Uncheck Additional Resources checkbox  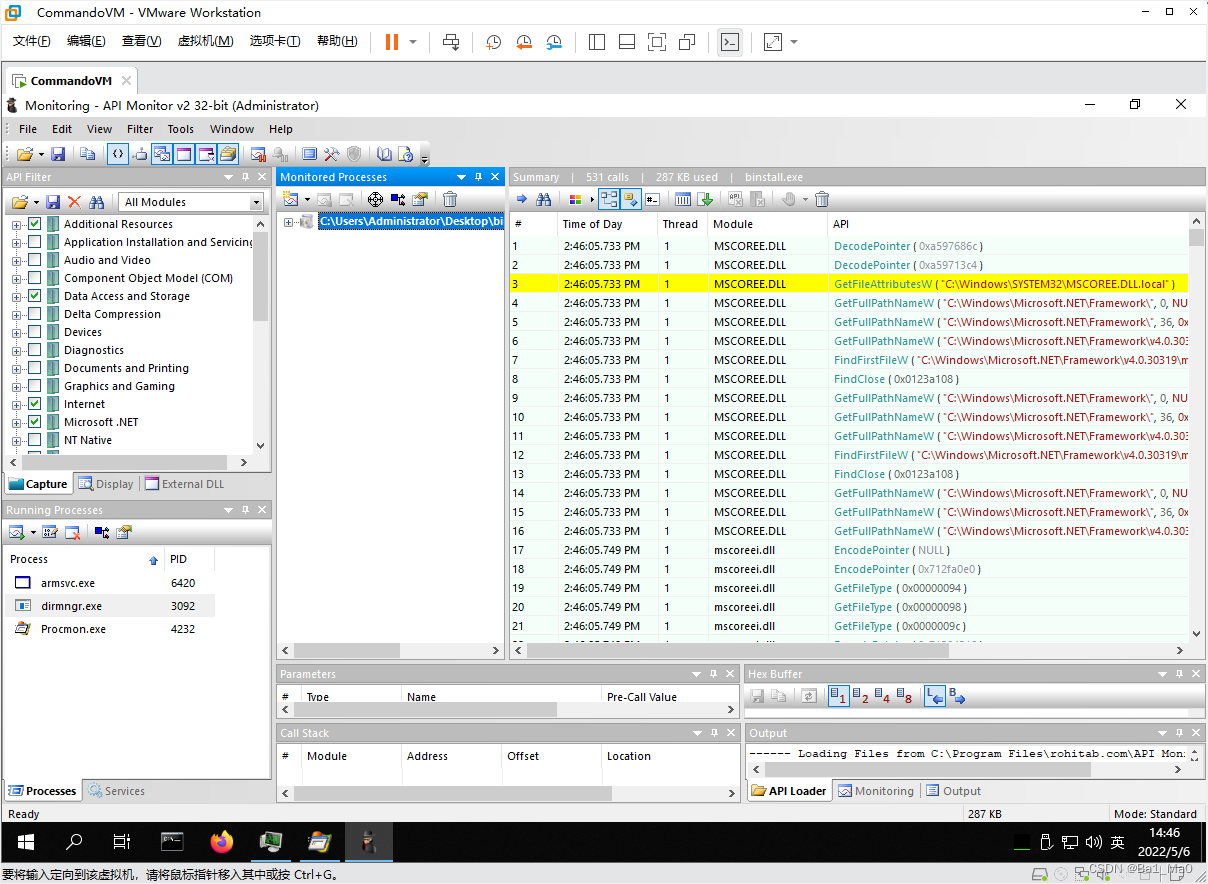35,224
